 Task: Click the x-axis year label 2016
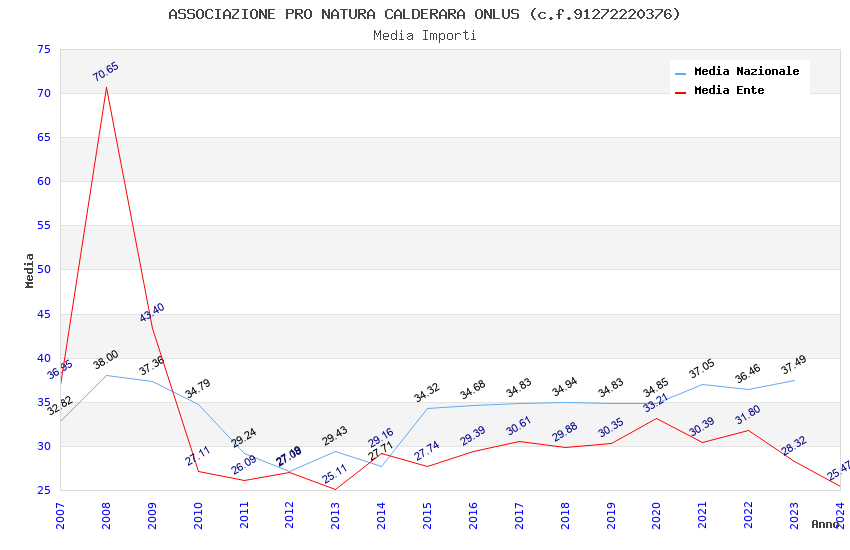[x=473, y=515]
